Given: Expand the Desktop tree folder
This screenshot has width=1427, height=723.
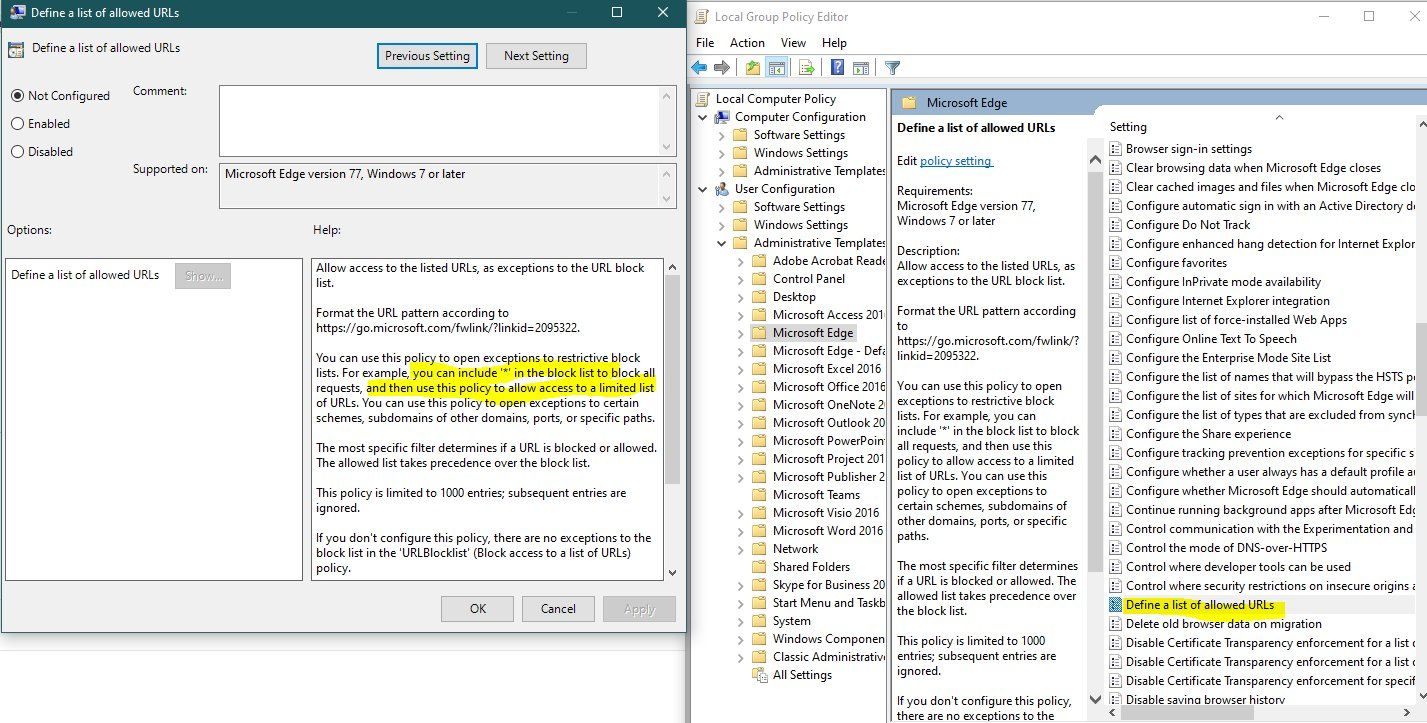Looking at the screenshot, I should 740,297.
